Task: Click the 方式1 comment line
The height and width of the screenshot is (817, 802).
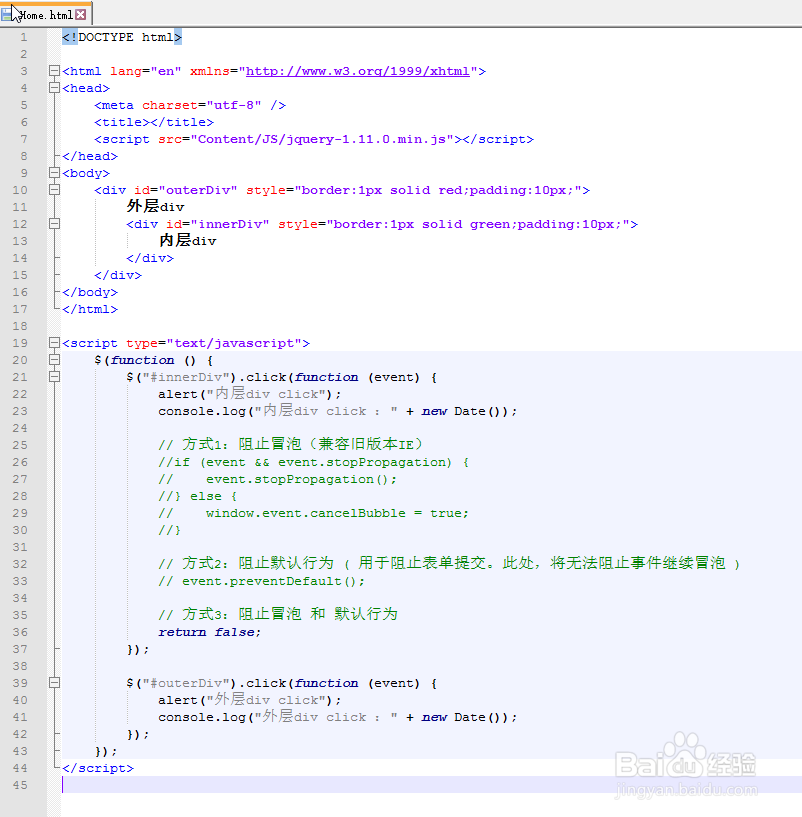Action: pos(290,444)
